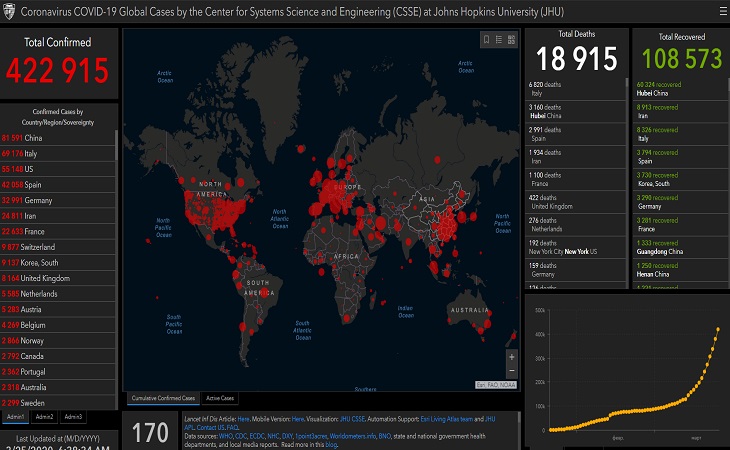The height and width of the screenshot is (450, 730).
Task: Zoom in on the map
Action: click(512, 356)
